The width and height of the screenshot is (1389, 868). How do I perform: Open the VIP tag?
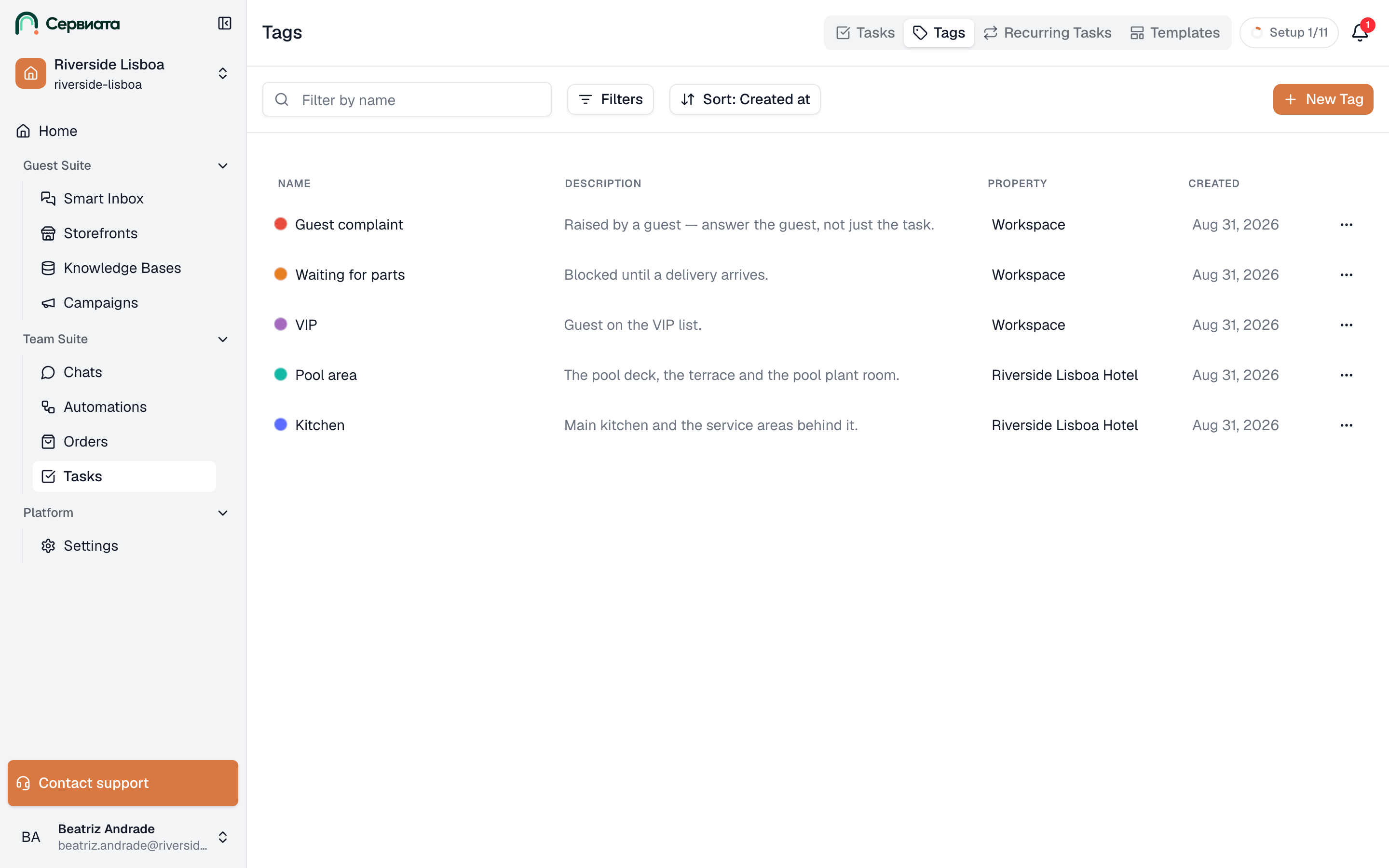click(306, 325)
